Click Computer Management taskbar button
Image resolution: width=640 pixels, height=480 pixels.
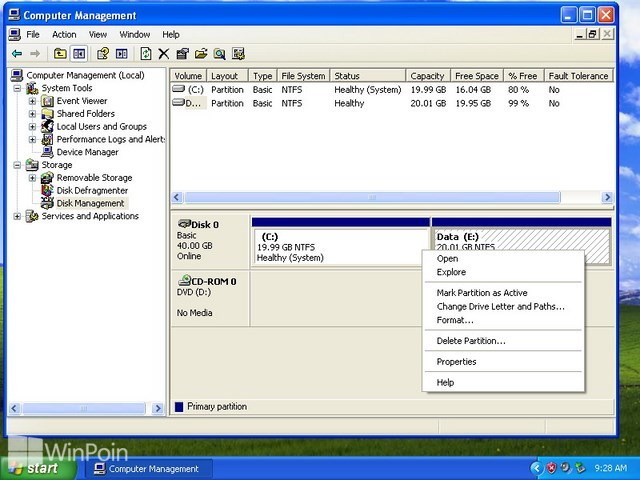pos(149,469)
